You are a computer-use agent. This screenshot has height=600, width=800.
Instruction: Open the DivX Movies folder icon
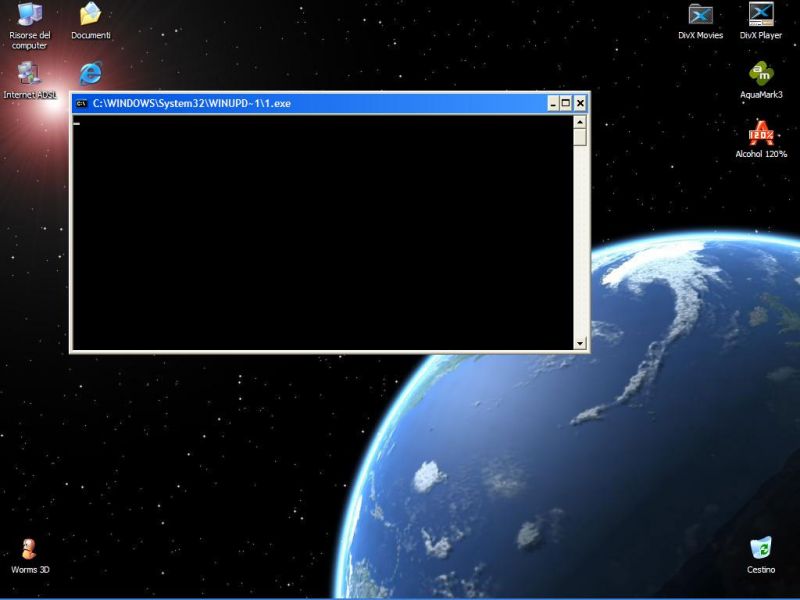[700, 21]
